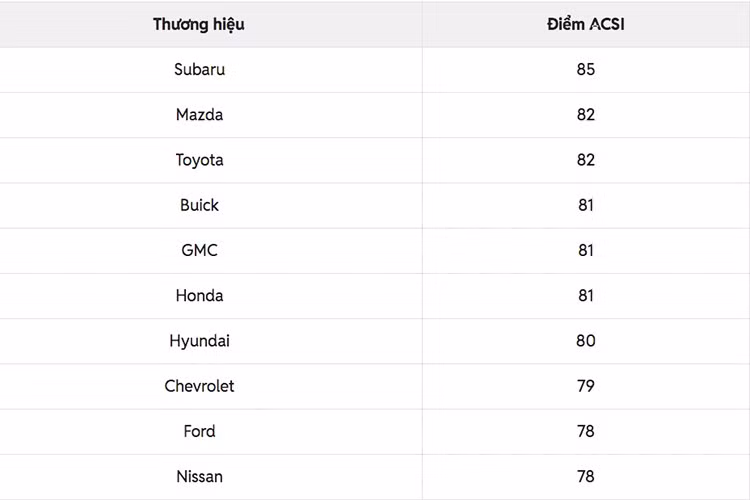The width and height of the screenshot is (750, 500).
Task: Select the Mazda brand cell
Action: [199, 115]
